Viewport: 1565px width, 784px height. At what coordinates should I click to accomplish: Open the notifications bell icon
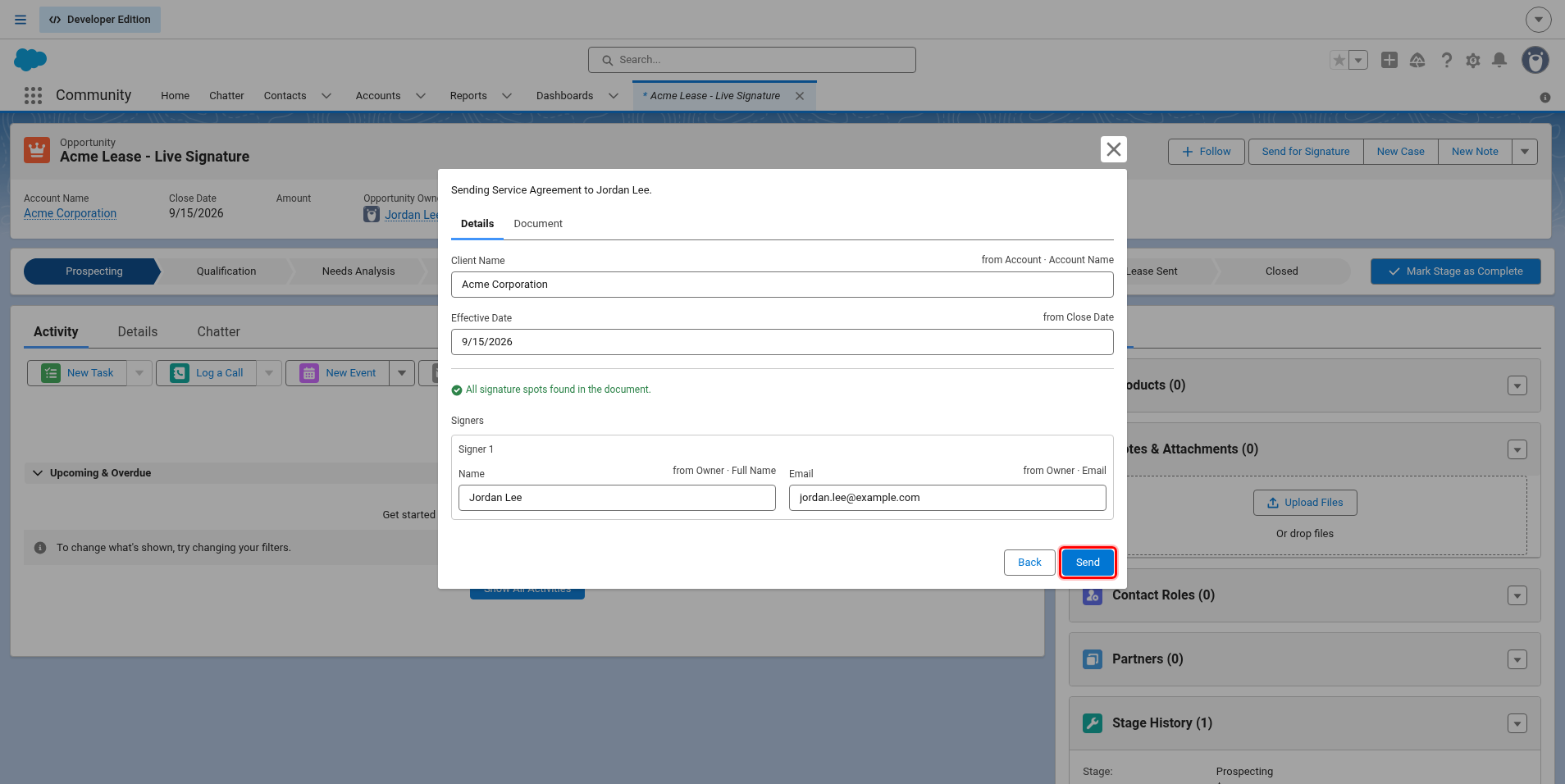[1499, 60]
